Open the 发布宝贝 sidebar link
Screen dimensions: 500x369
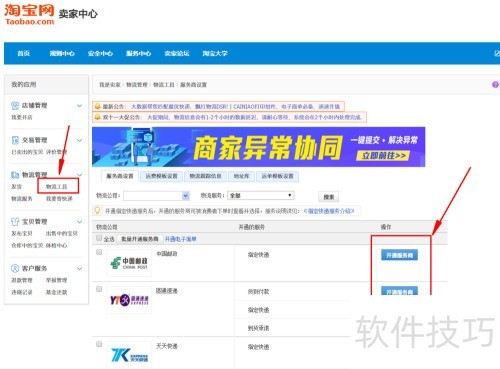[22, 233]
